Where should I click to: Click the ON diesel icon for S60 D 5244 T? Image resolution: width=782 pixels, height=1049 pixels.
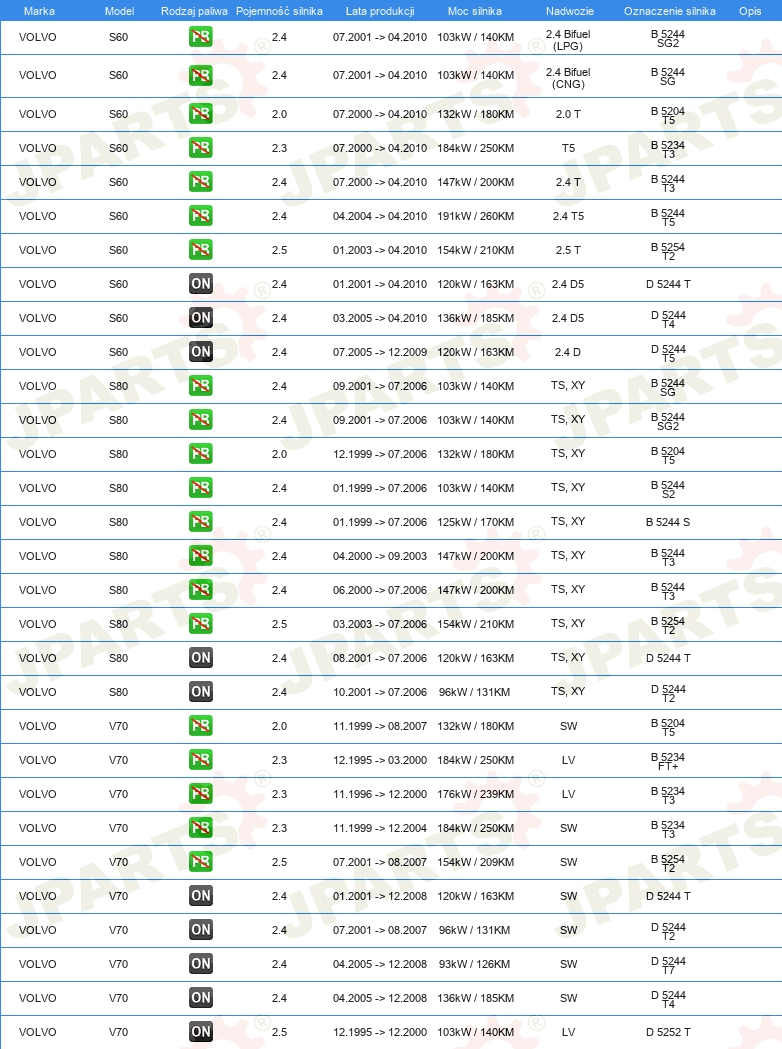pos(201,284)
